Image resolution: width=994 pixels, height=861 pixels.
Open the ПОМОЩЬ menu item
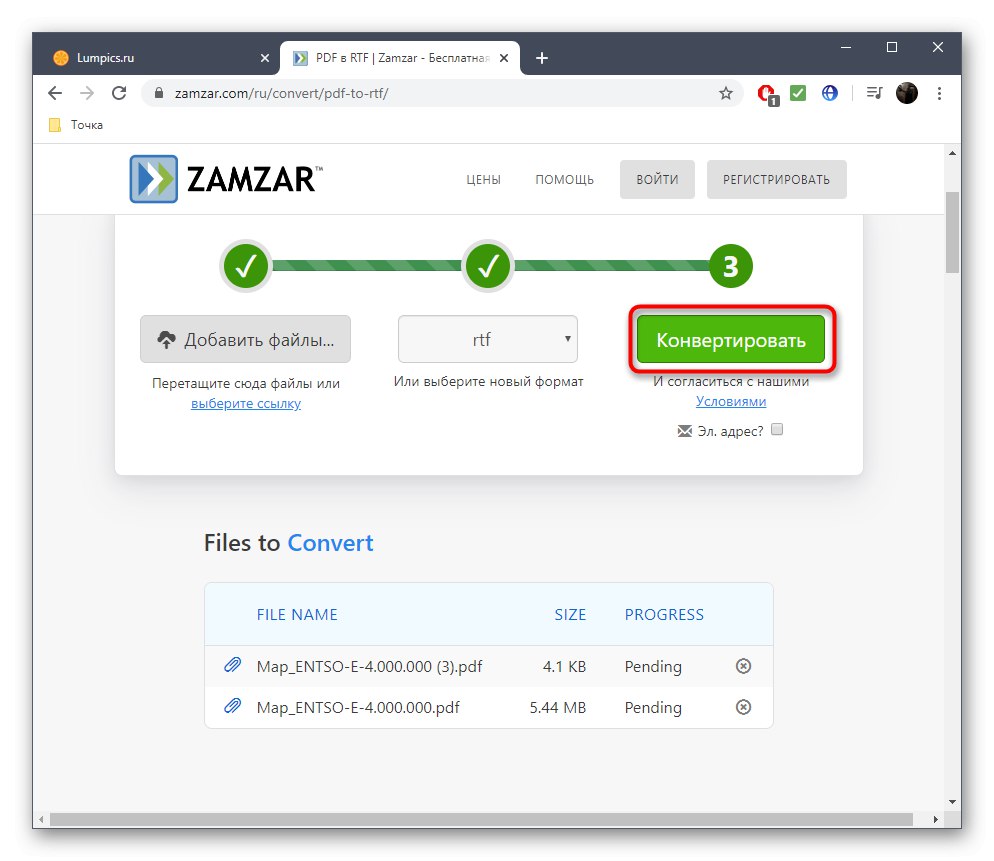(x=563, y=179)
